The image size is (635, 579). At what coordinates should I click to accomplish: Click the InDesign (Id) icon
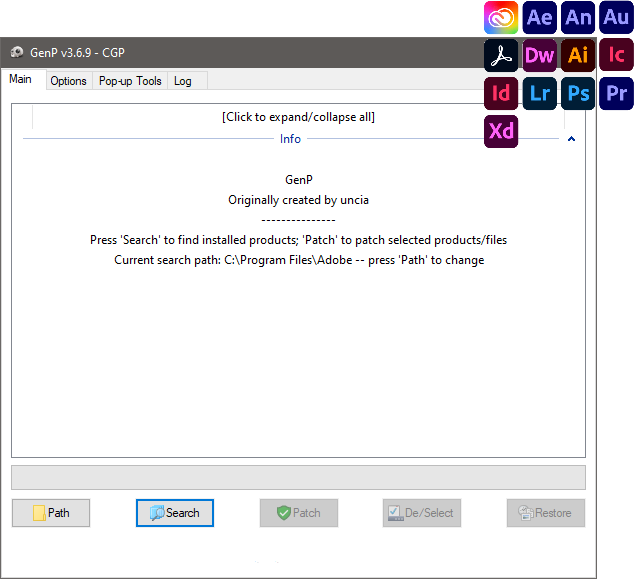(501, 94)
